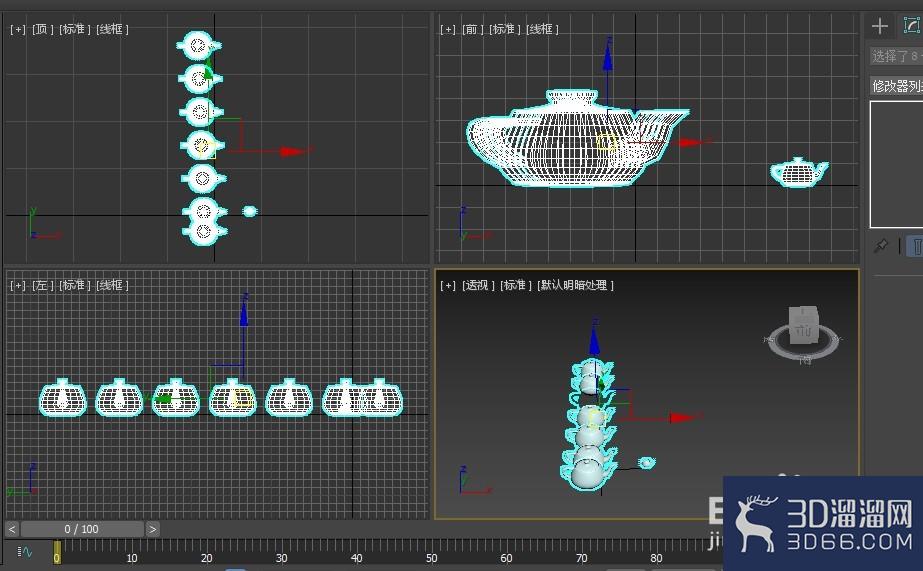Open the [左] view label menu
Screen dimensions: 923x571
tap(42, 285)
